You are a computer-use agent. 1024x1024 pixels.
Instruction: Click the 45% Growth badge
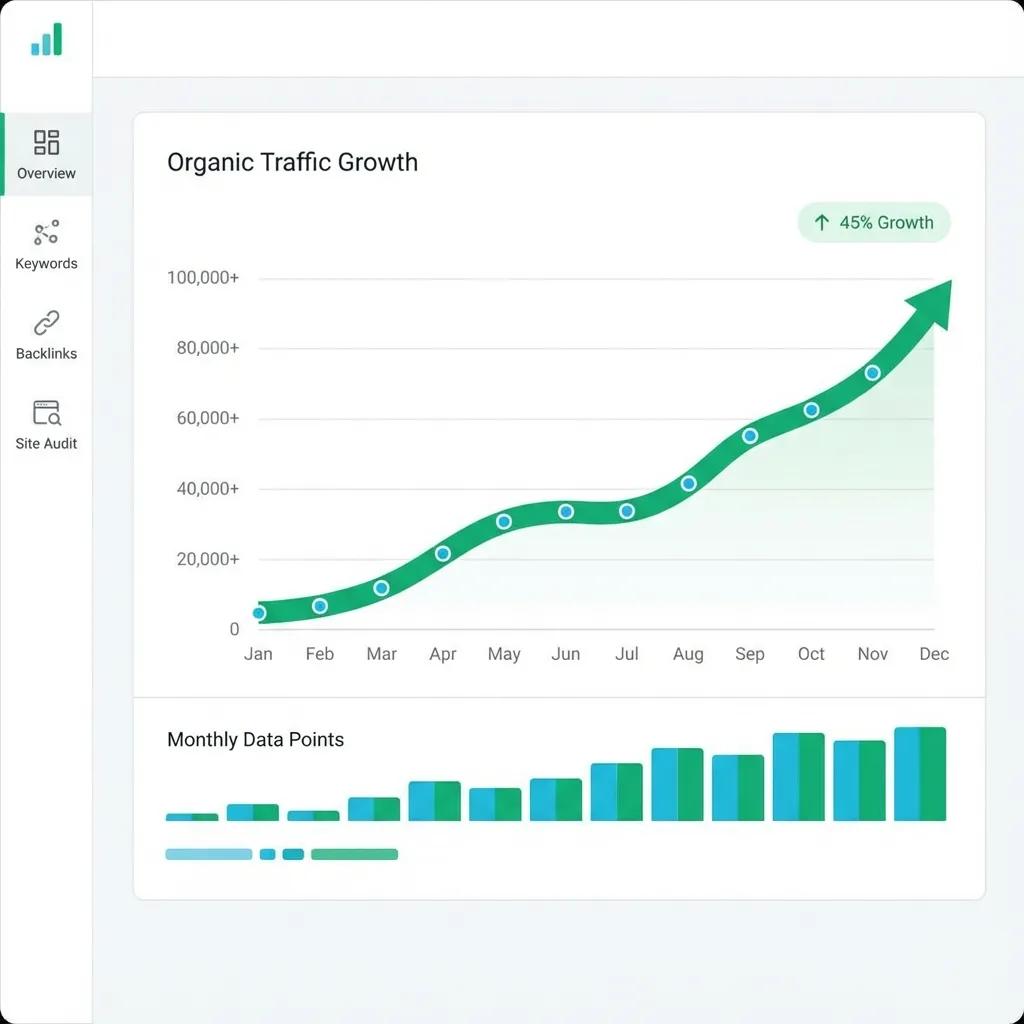tap(874, 222)
